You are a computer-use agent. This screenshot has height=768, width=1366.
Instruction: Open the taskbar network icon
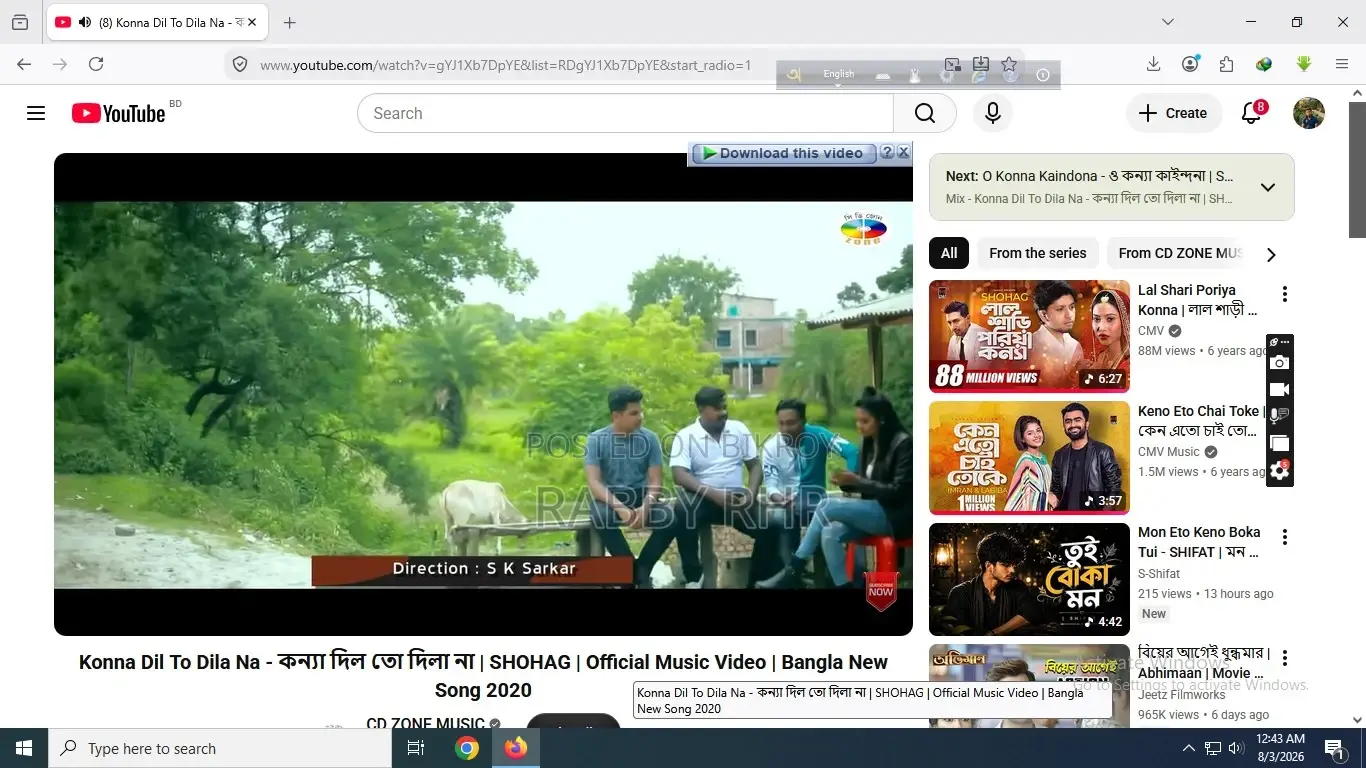tap(1212, 748)
